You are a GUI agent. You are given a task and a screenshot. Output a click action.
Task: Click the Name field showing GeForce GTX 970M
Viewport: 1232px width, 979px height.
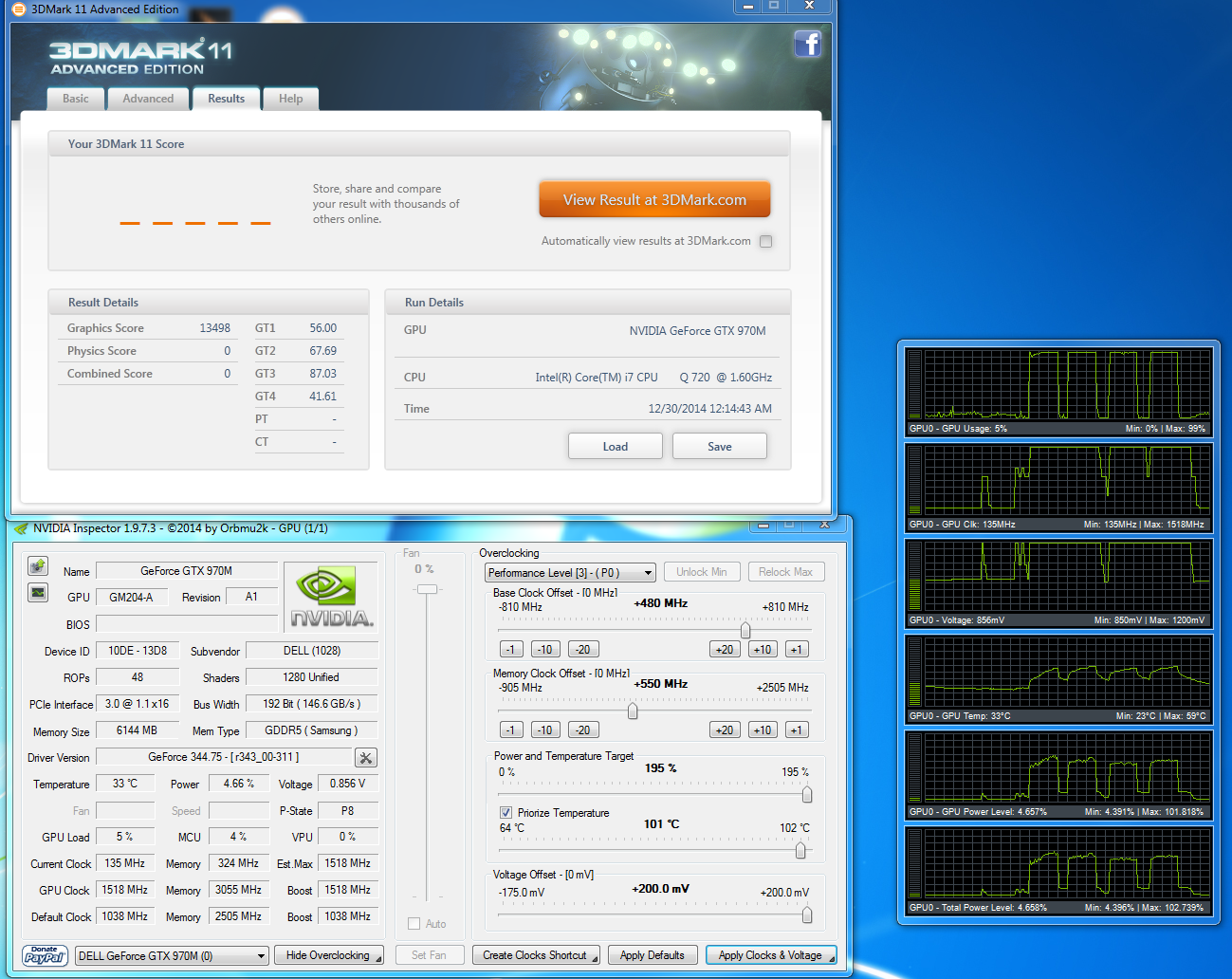click(x=187, y=571)
